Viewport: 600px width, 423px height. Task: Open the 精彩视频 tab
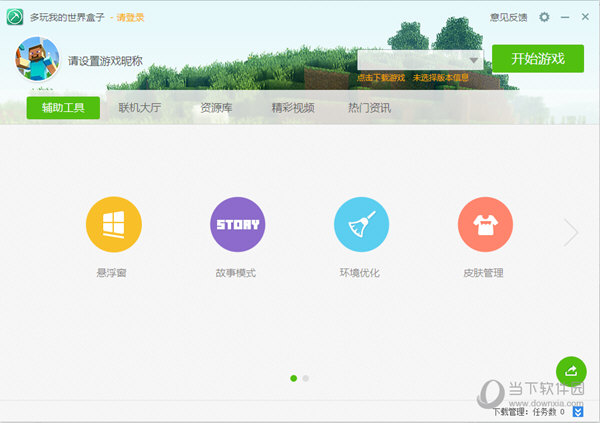[x=293, y=108]
